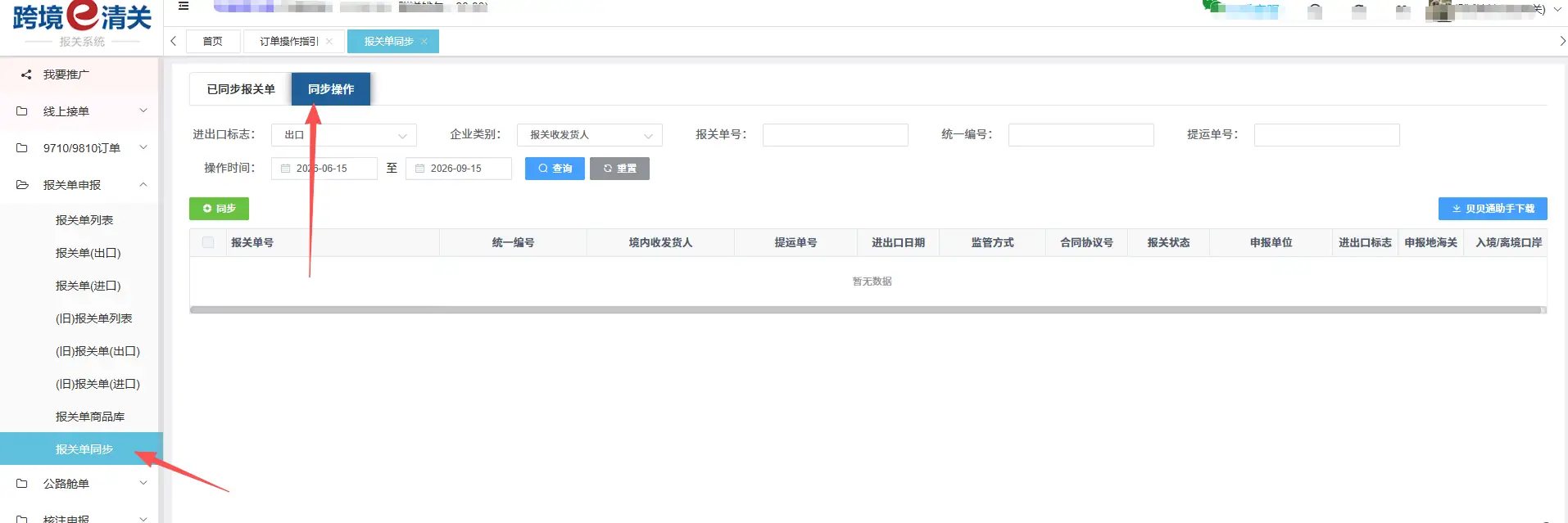Open (旧)报关单(进口) in the sidebar

click(98, 384)
